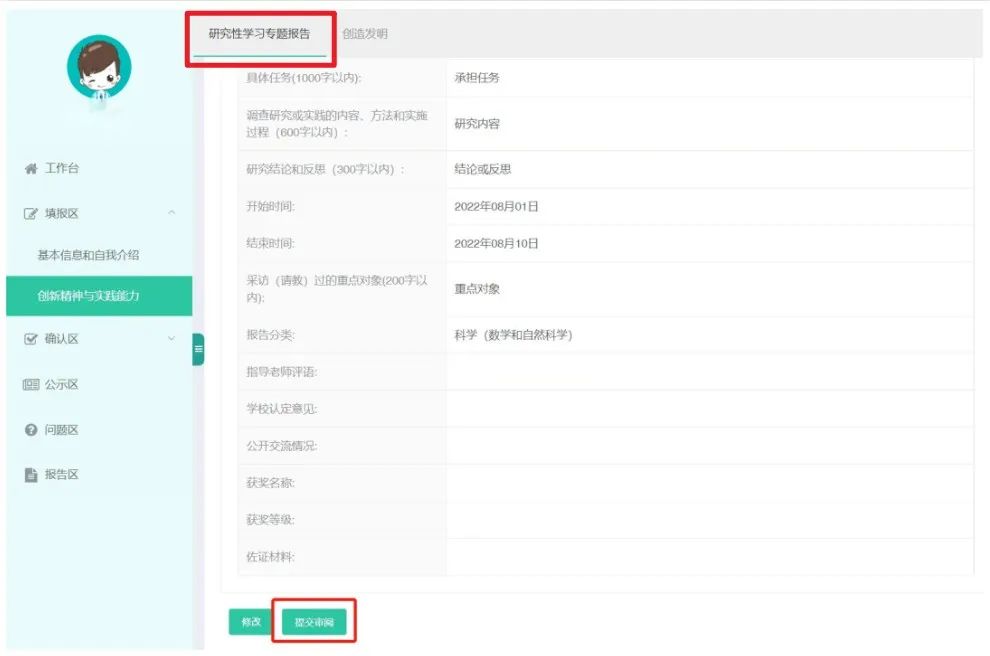Click the file icon beside 报告区
This screenshot has width=990, height=656.
coord(30,475)
